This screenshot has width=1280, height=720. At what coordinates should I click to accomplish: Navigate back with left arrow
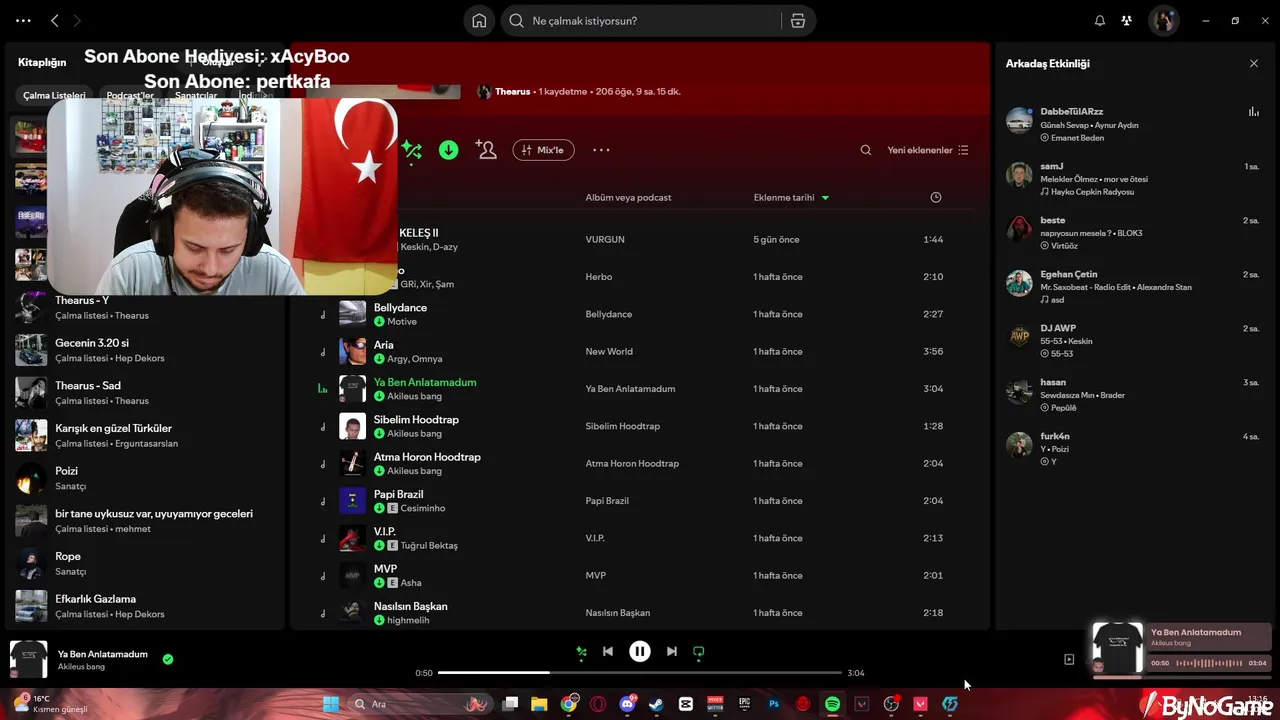click(x=55, y=21)
